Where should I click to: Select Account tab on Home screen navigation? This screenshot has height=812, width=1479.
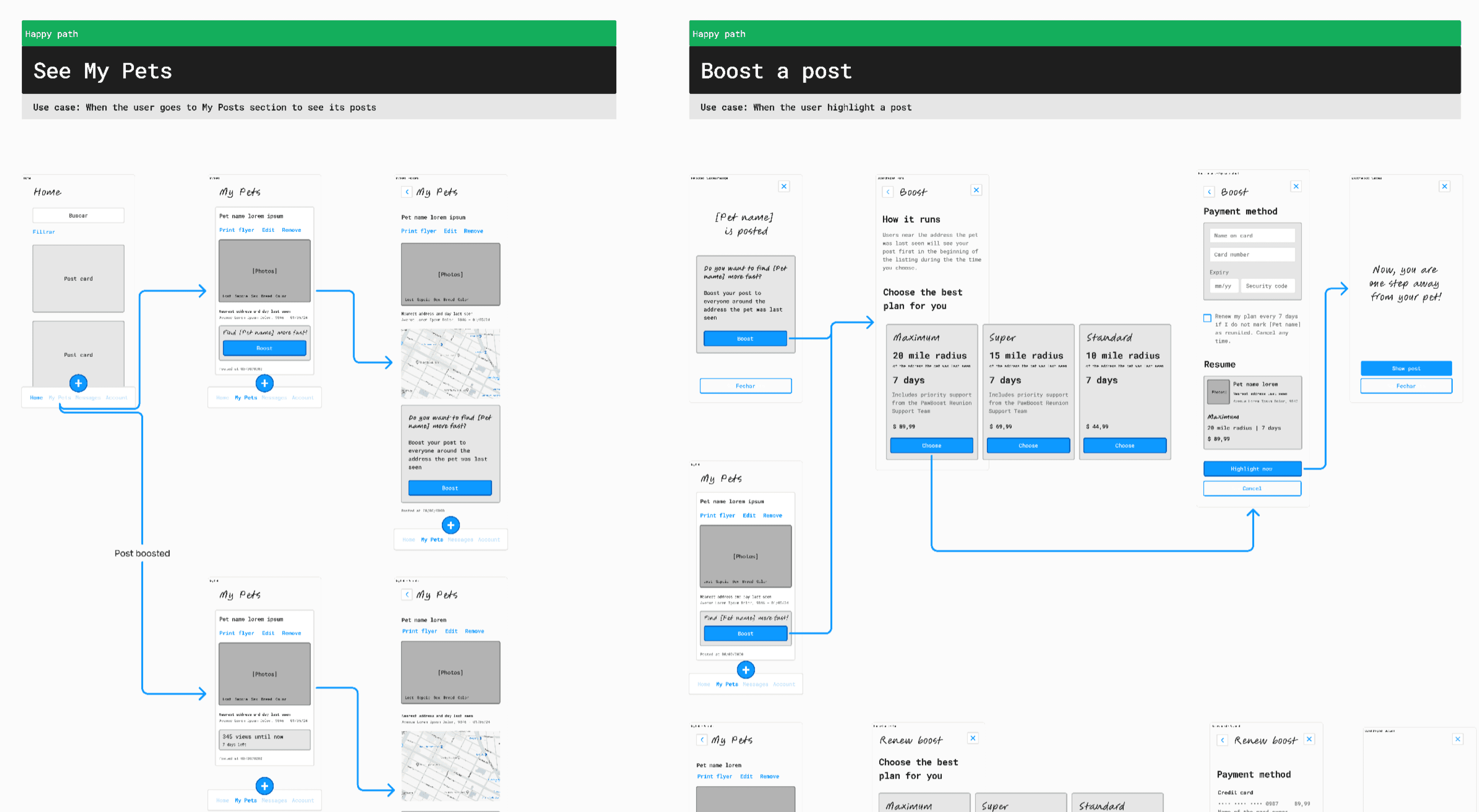point(116,397)
